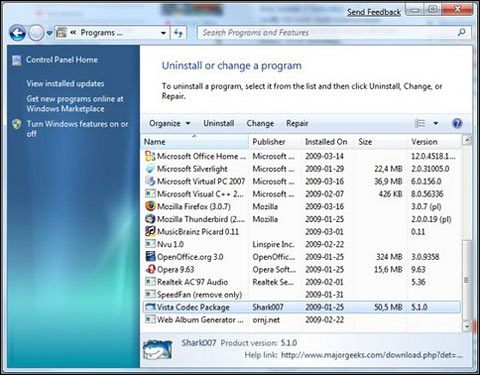The width and height of the screenshot is (480, 375).
Task: Click the 324 MB size cell
Action: [x=389, y=257]
